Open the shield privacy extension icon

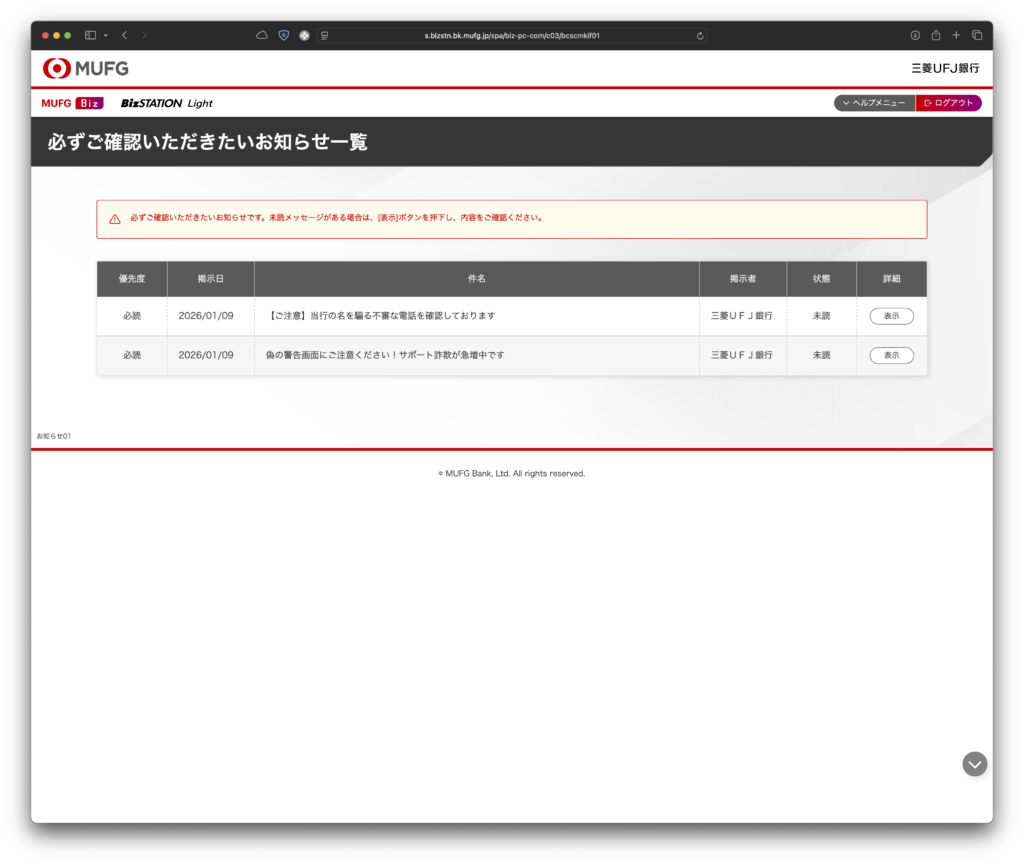pyautogui.click(x=283, y=35)
